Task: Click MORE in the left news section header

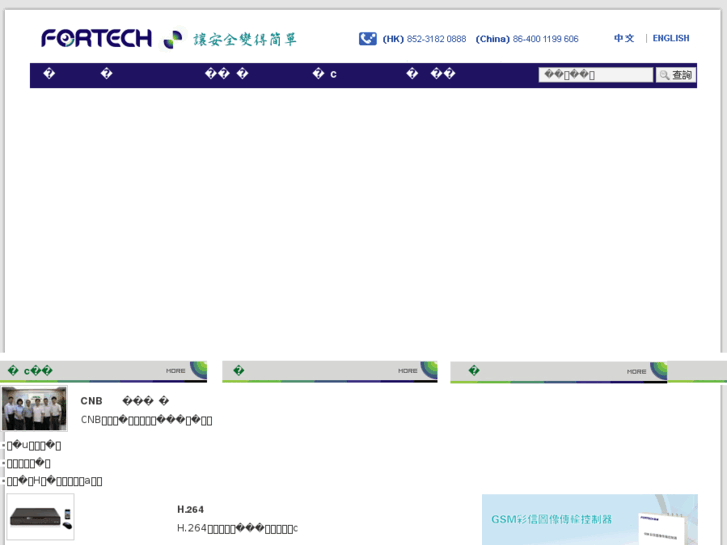Action: pos(175,371)
